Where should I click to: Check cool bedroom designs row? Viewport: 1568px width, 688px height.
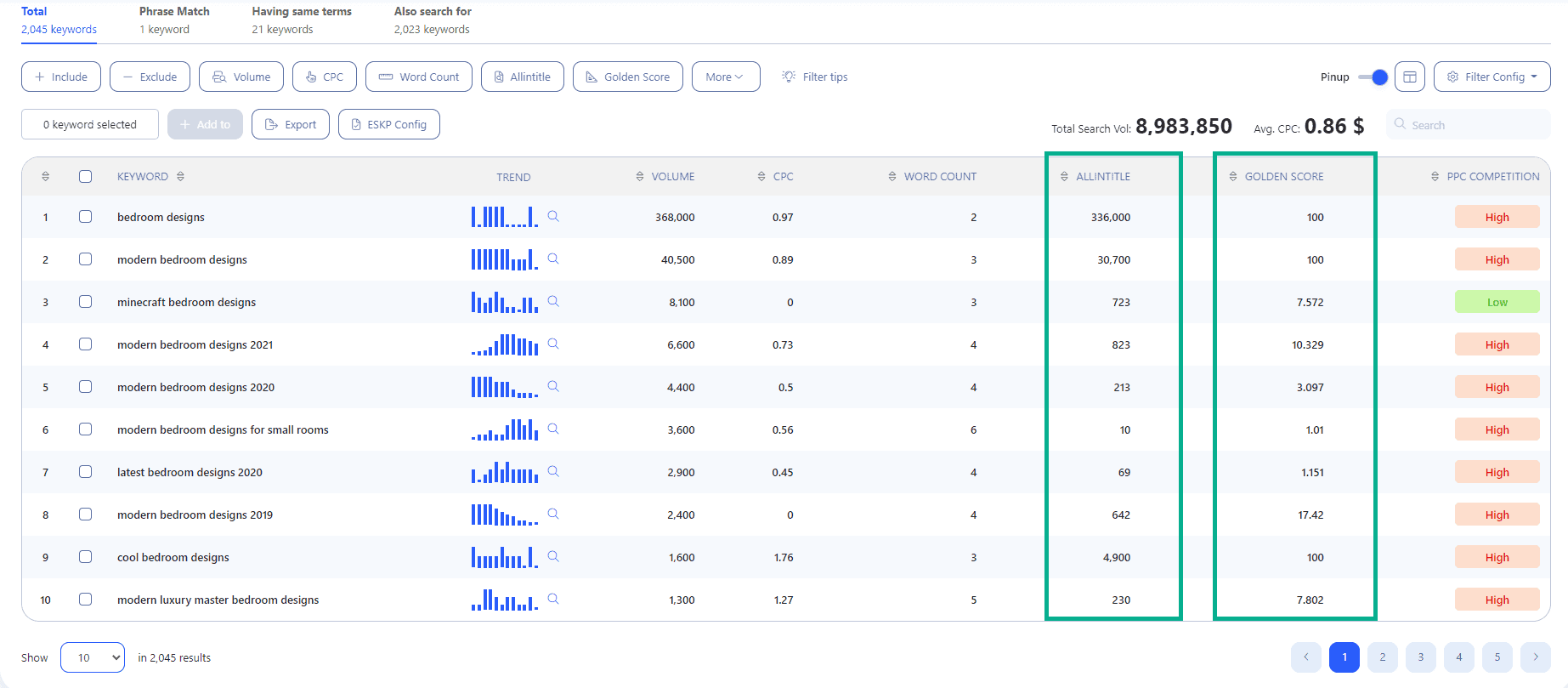[x=85, y=556]
